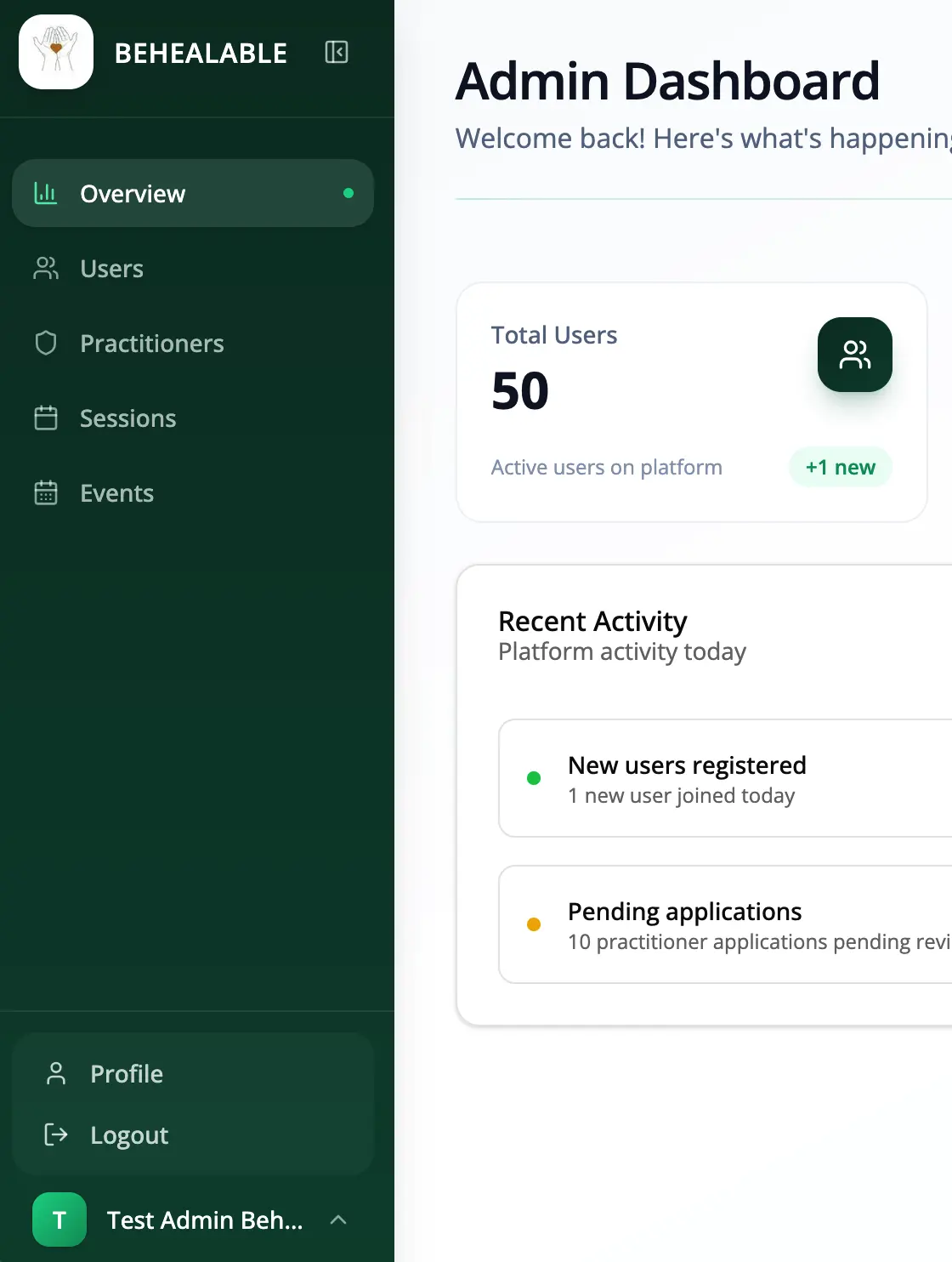The image size is (952, 1262).
Task: Click the +1 new badge
Action: click(840, 467)
